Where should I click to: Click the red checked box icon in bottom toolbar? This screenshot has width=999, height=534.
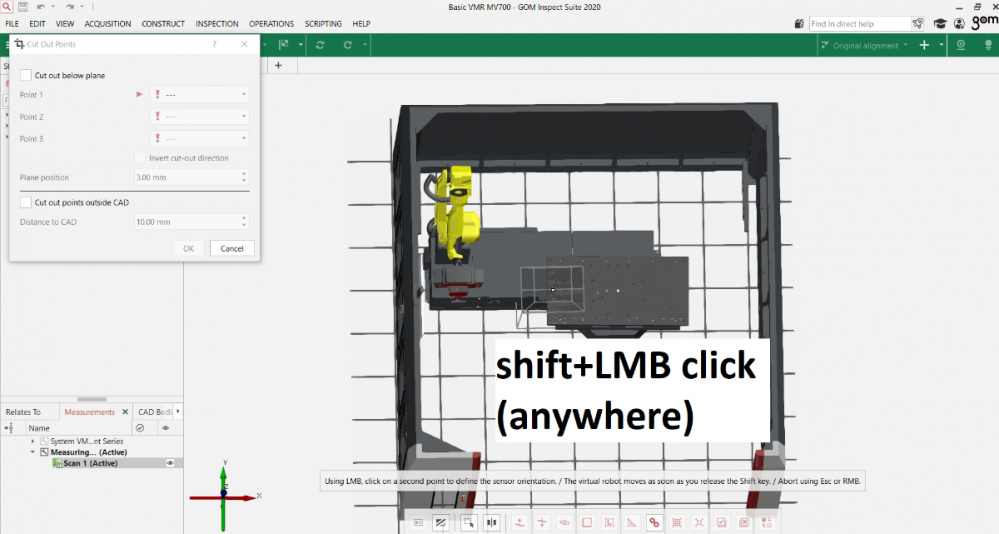[x=721, y=523]
